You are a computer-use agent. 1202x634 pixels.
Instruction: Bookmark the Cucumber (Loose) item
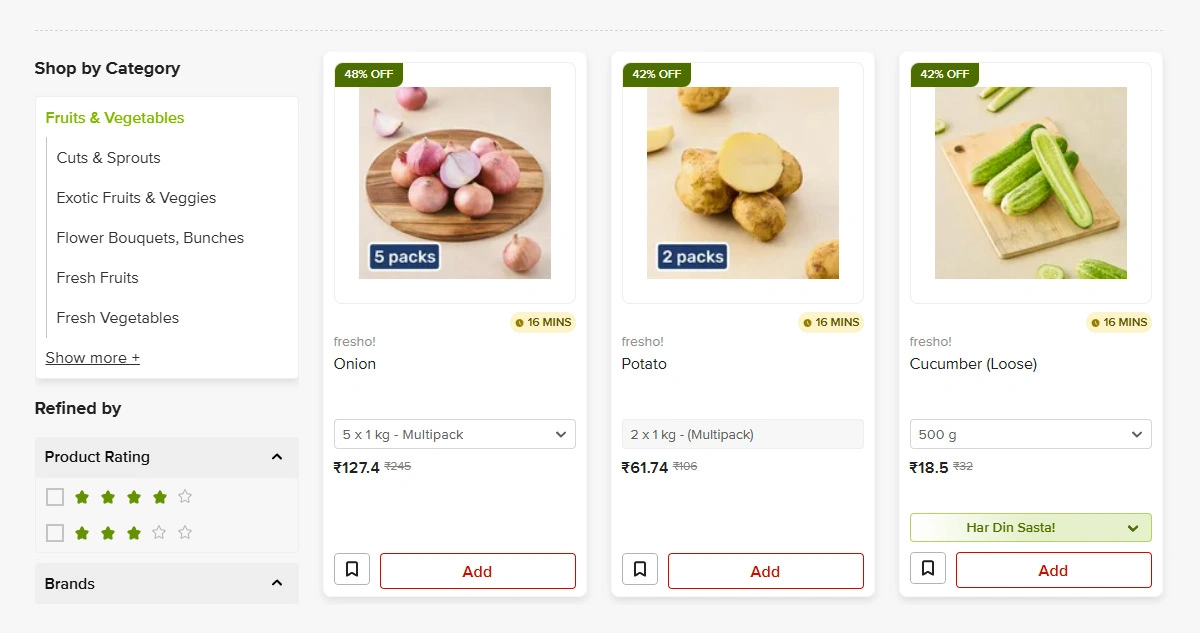(x=928, y=569)
